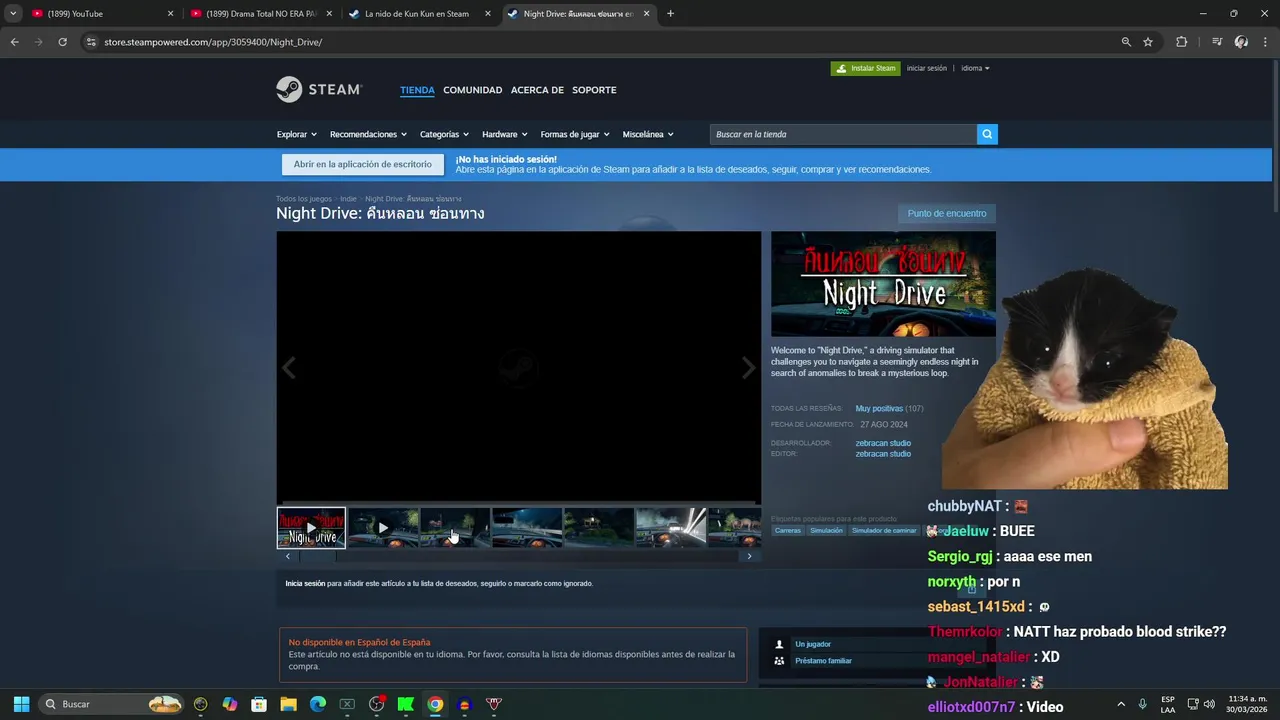Screen dimensions: 1280x720
Task: Bookmark this page with the star icon
Action: [x=1148, y=42]
